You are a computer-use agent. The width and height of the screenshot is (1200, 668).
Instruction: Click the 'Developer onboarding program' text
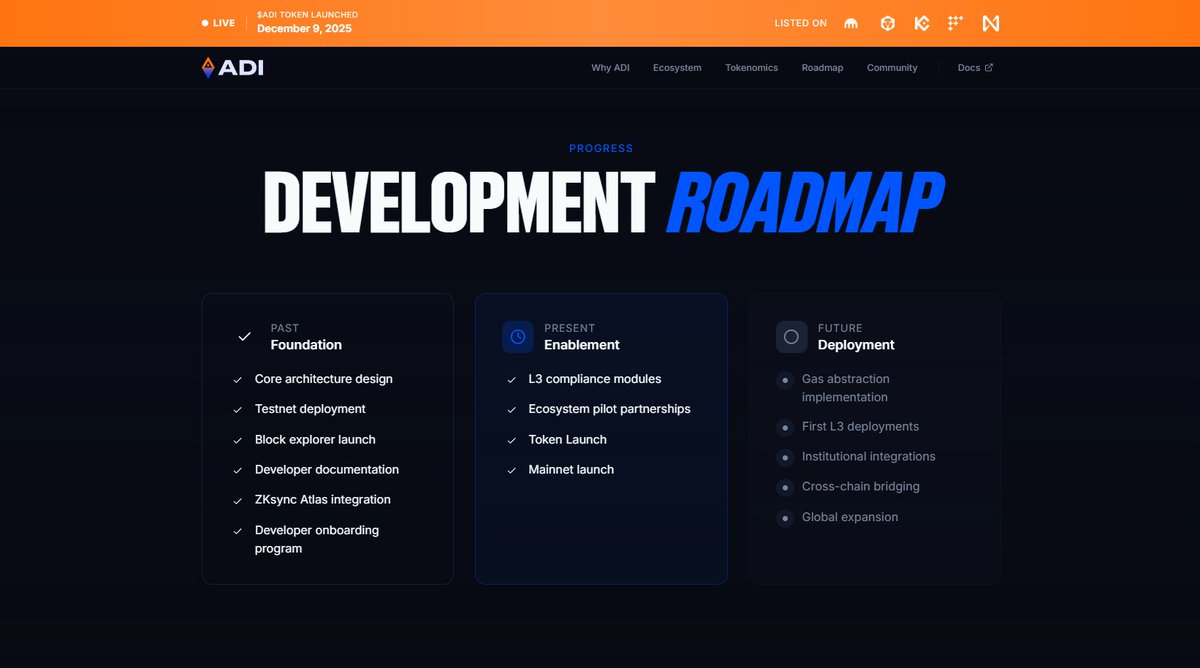317,540
